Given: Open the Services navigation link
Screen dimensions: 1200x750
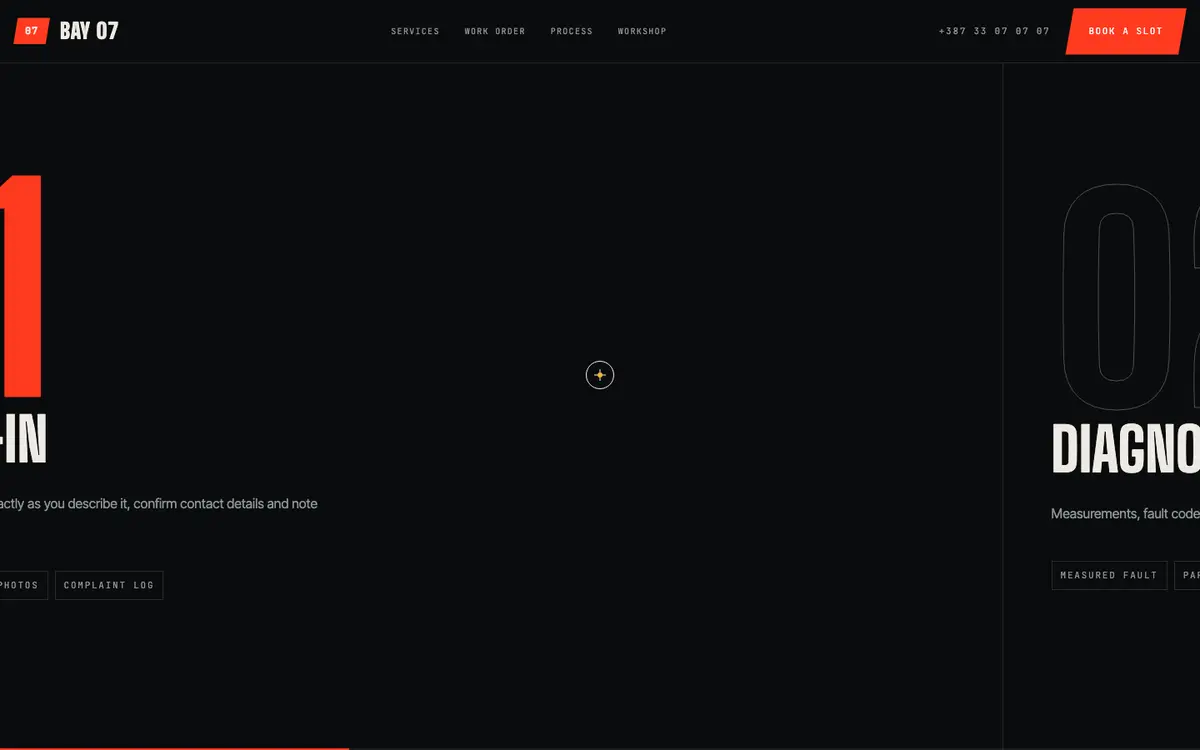Looking at the screenshot, I should coord(415,31).
